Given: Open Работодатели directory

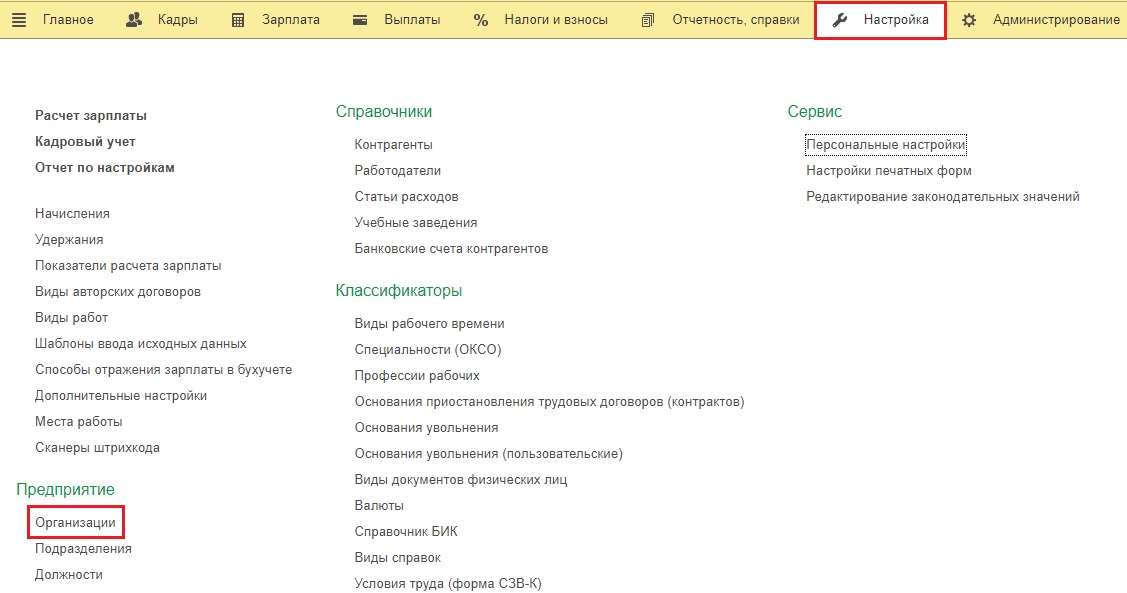Looking at the screenshot, I should coord(398,170).
